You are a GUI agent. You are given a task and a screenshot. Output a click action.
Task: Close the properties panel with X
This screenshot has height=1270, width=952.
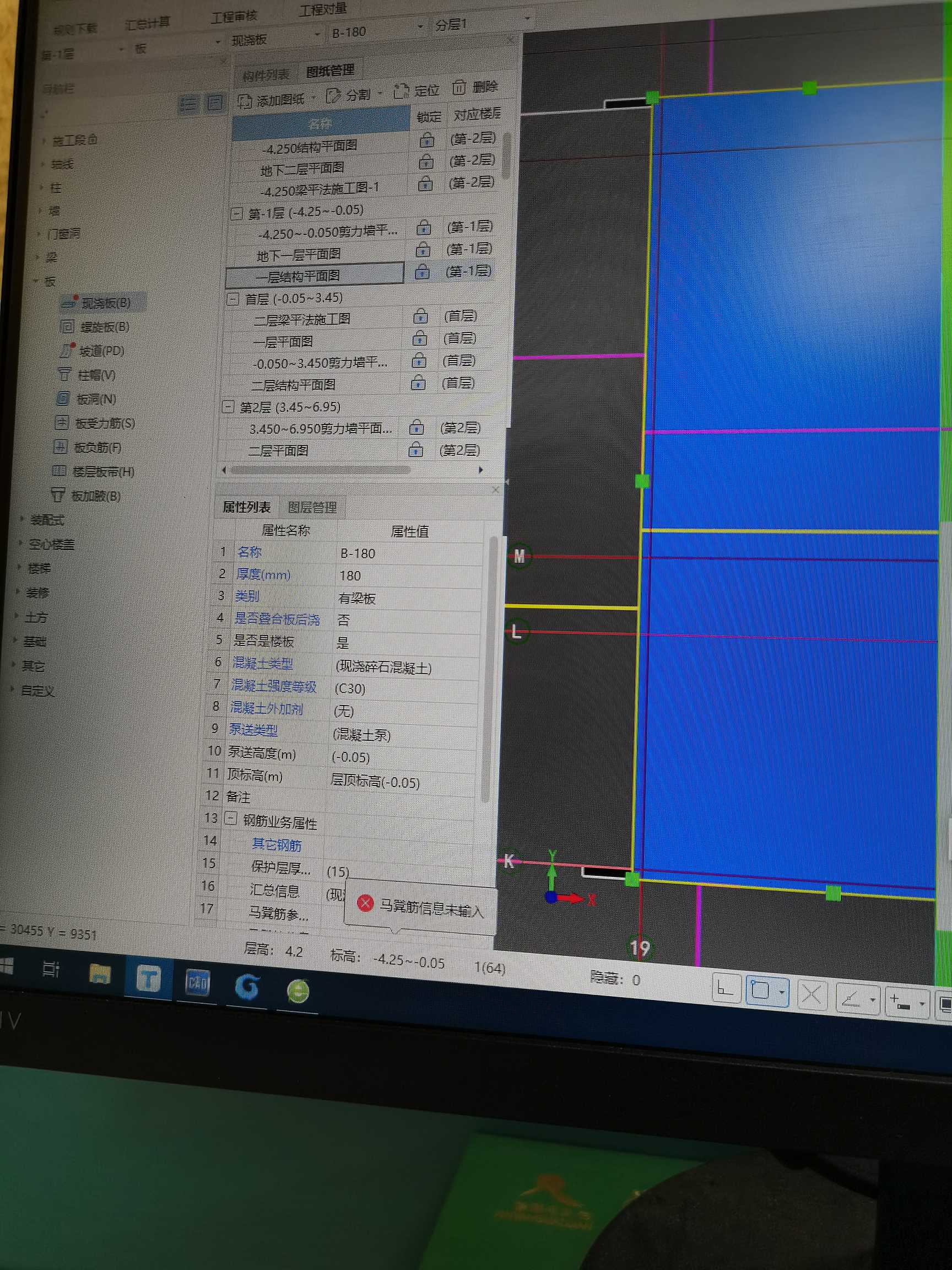pos(496,489)
